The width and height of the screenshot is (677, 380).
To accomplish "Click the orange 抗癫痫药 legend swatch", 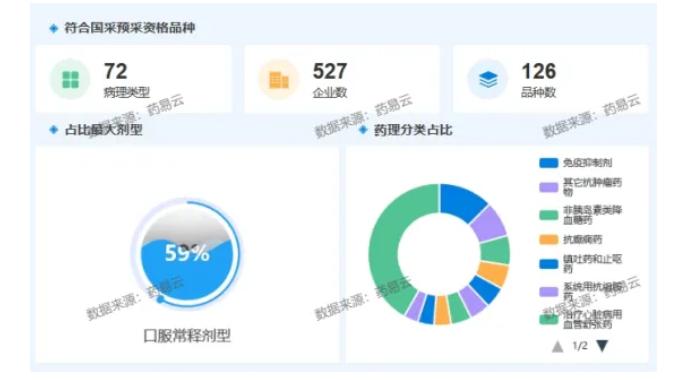I will click(549, 239).
